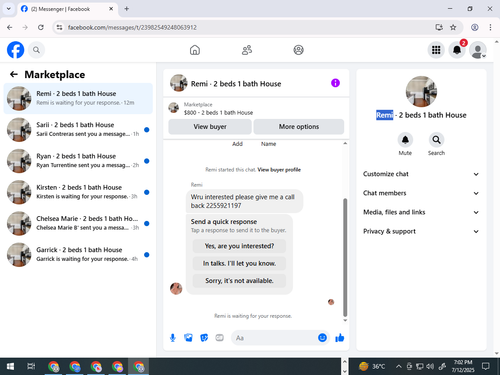Open Remi's conversation in the list
This screenshot has height=375, width=500.
tap(78, 98)
